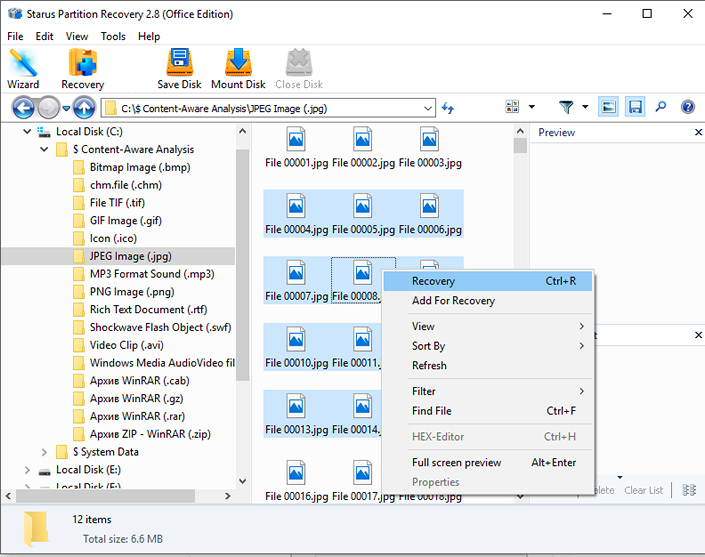Open the find file magnifier icon
Screen dimensions: 705x557
pos(660,107)
